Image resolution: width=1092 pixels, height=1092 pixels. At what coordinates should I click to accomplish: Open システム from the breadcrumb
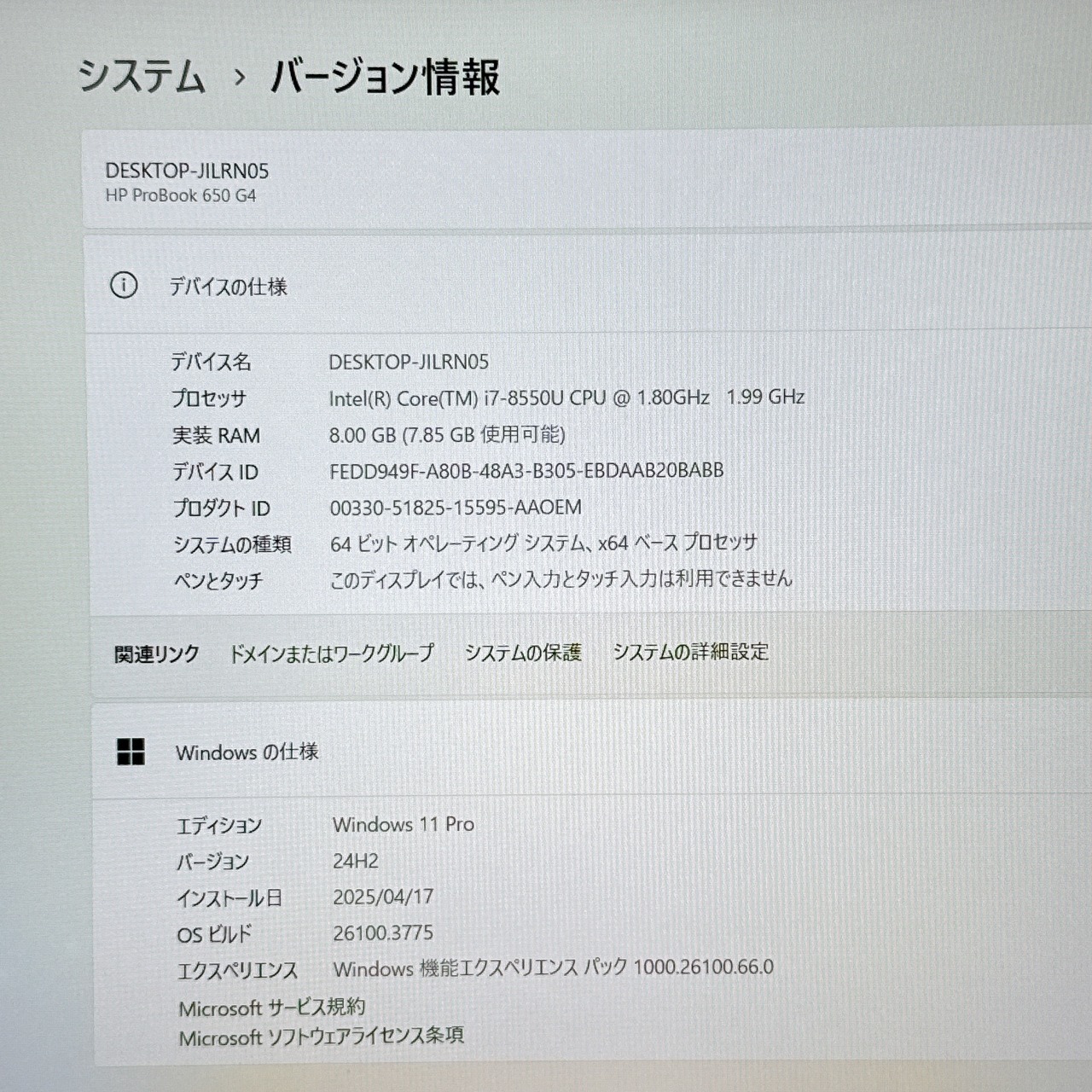[x=142, y=78]
